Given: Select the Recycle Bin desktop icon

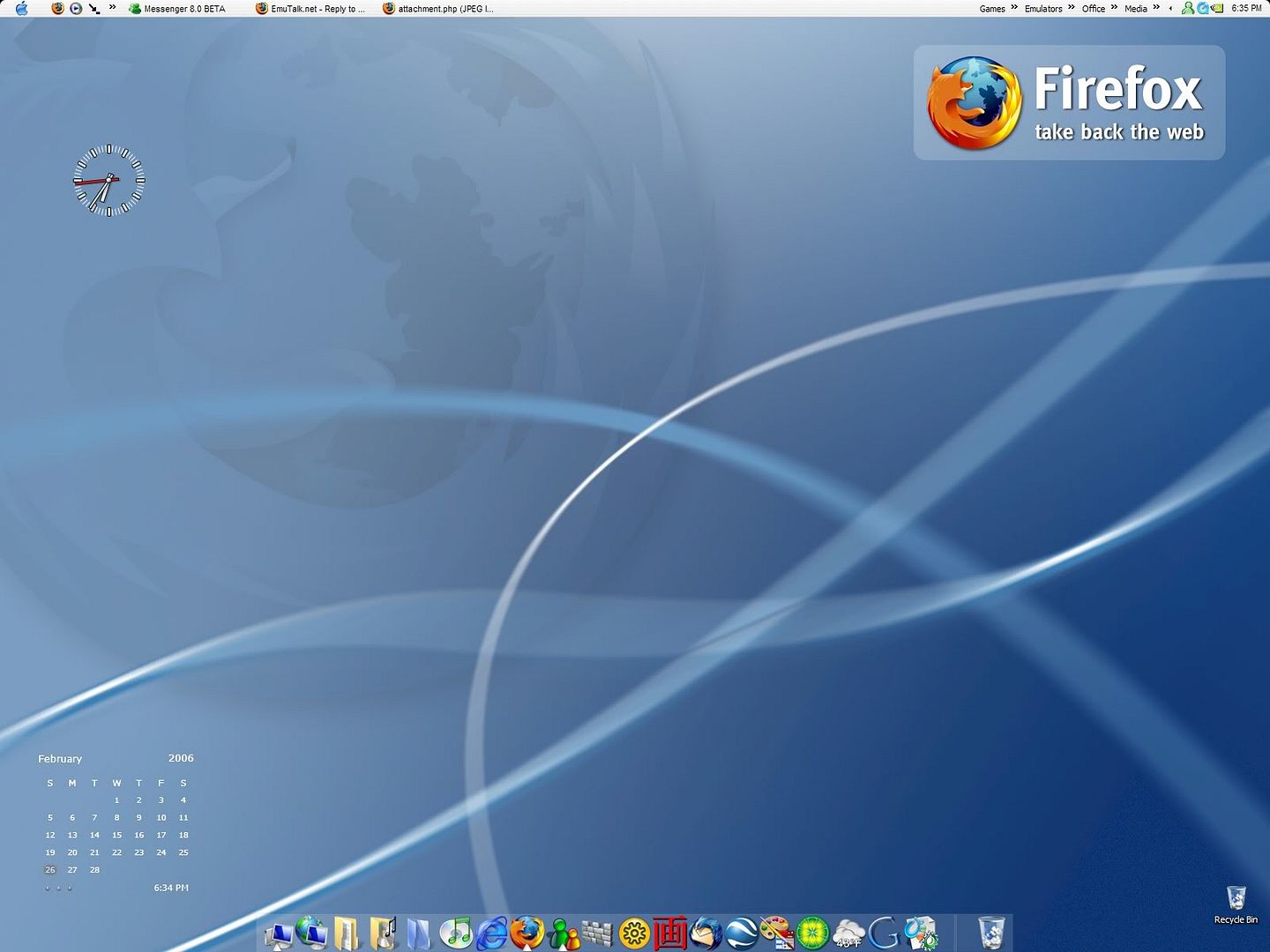Looking at the screenshot, I should 1236,905.
